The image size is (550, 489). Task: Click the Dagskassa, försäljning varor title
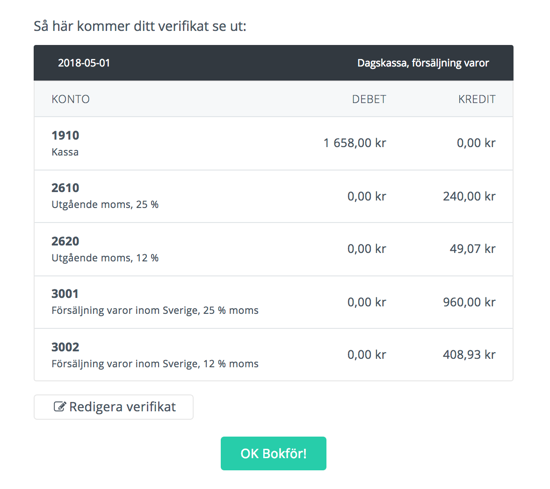pos(423,63)
